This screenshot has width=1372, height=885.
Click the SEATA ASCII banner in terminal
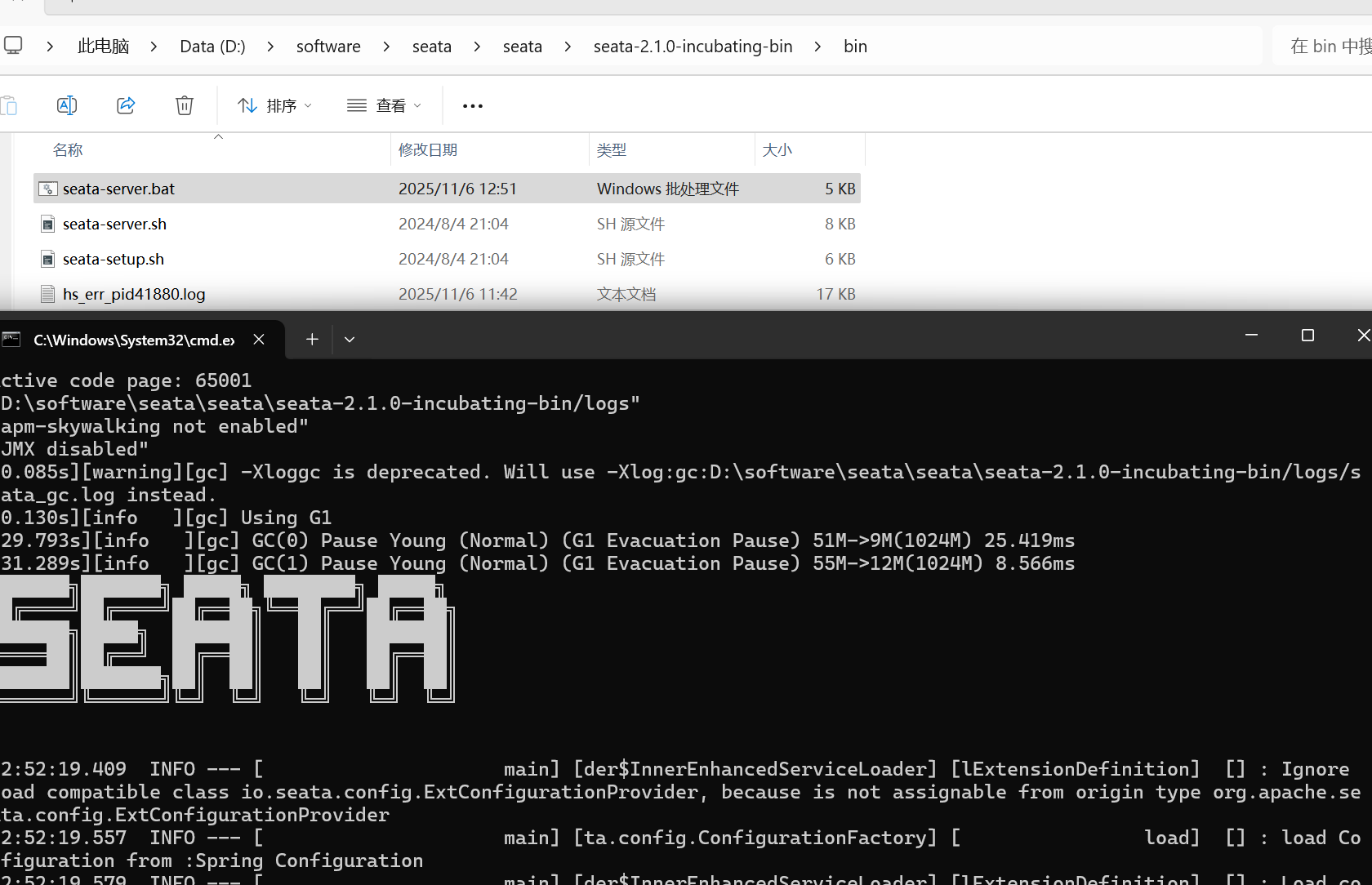click(227, 639)
